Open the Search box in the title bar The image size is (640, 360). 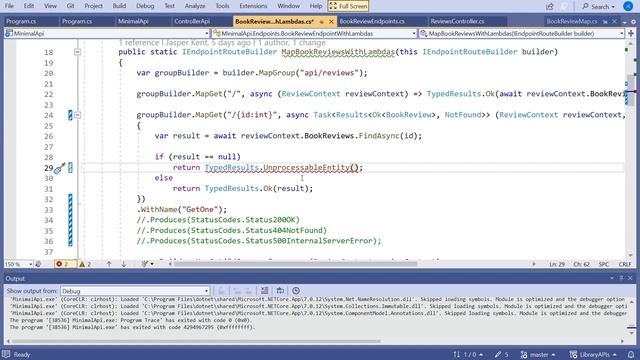click(x=598, y=7)
